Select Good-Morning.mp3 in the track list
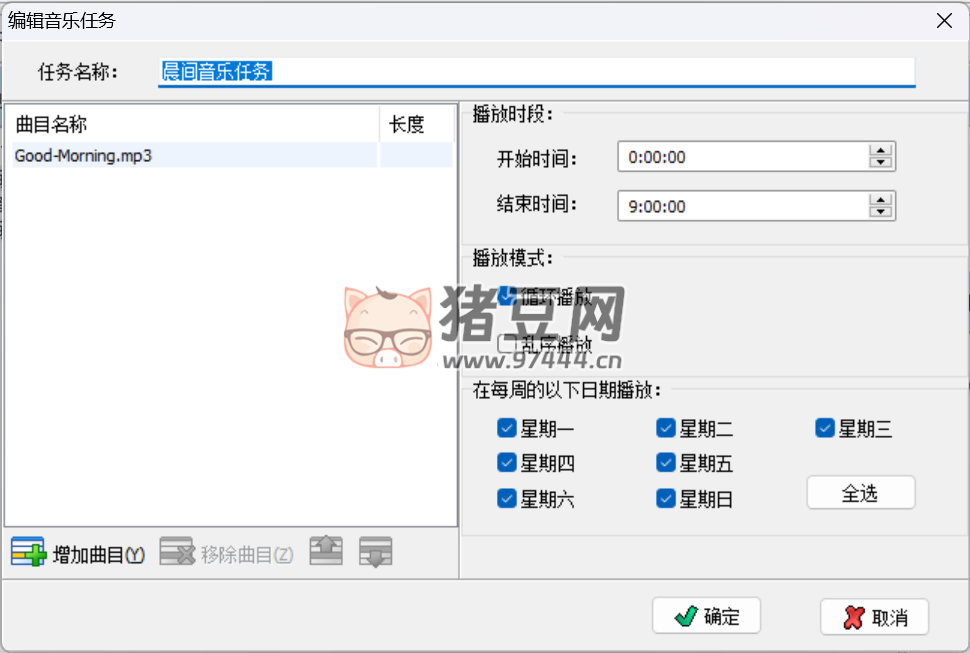The height and width of the screenshot is (653, 970). [x=84, y=156]
